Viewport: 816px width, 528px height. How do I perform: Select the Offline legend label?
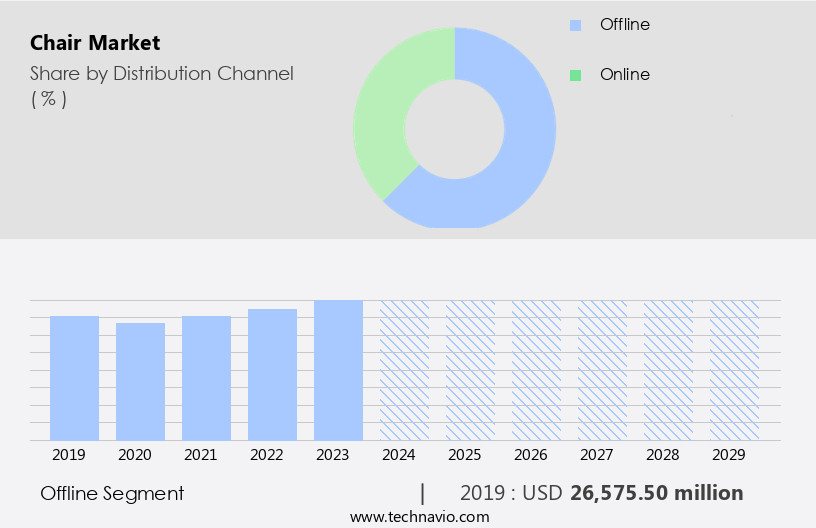pyautogui.click(x=624, y=25)
